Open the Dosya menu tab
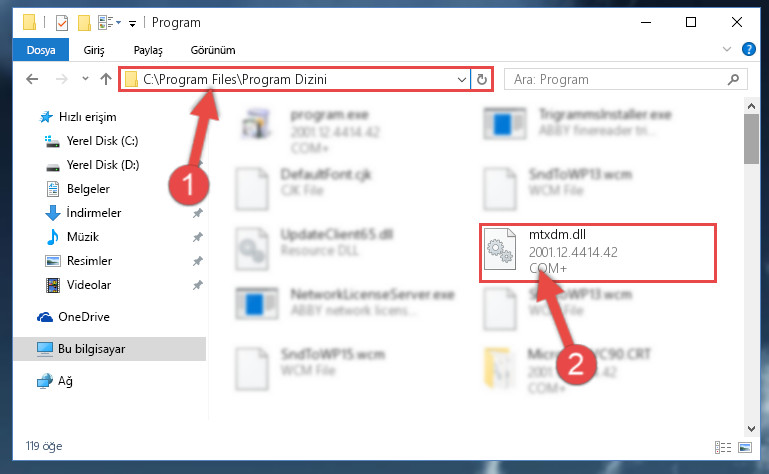Viewport: 769px width, 474px height. [x=41, y=50]
